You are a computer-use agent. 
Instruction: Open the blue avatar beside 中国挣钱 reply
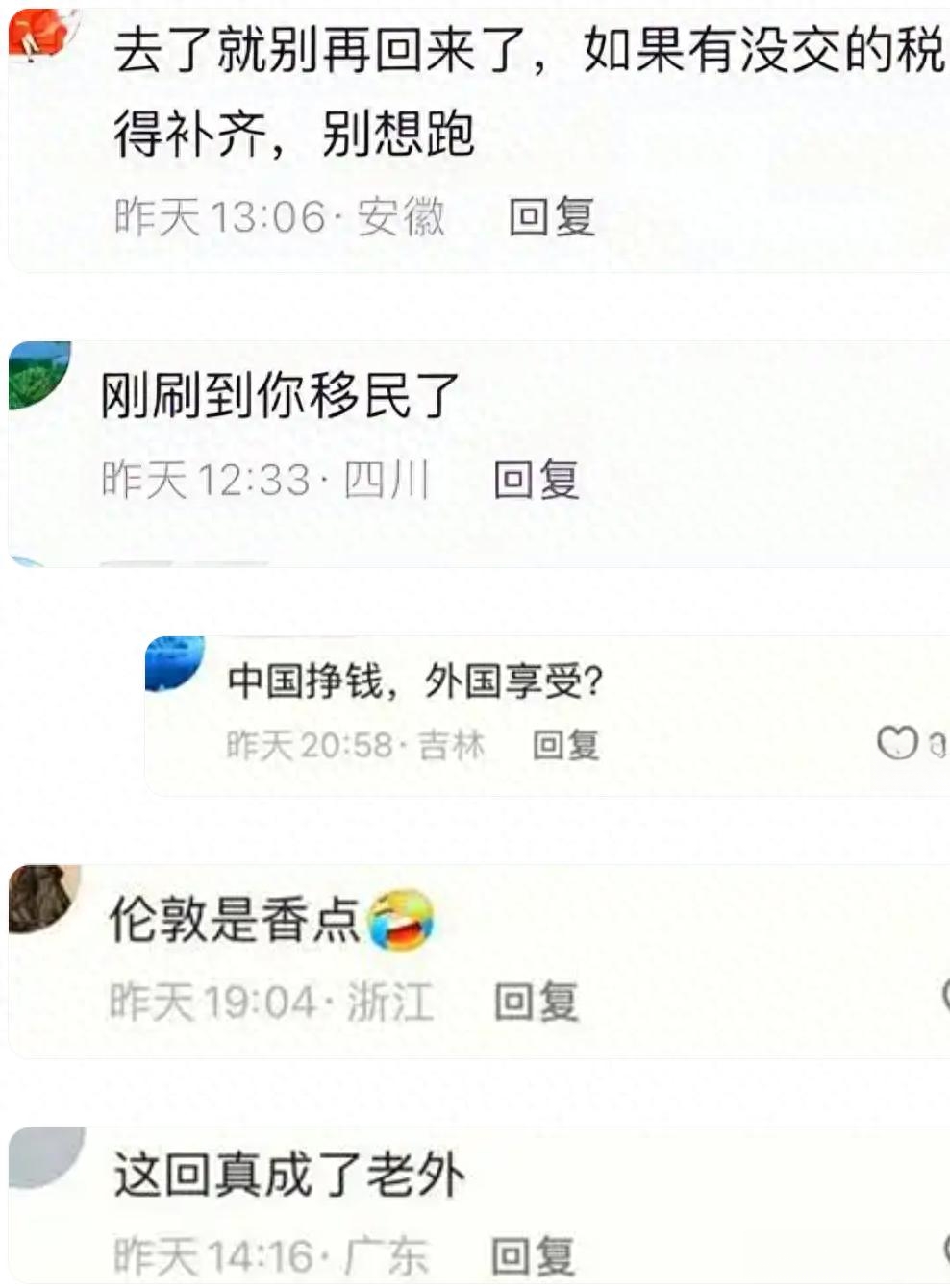pos(174,662)
